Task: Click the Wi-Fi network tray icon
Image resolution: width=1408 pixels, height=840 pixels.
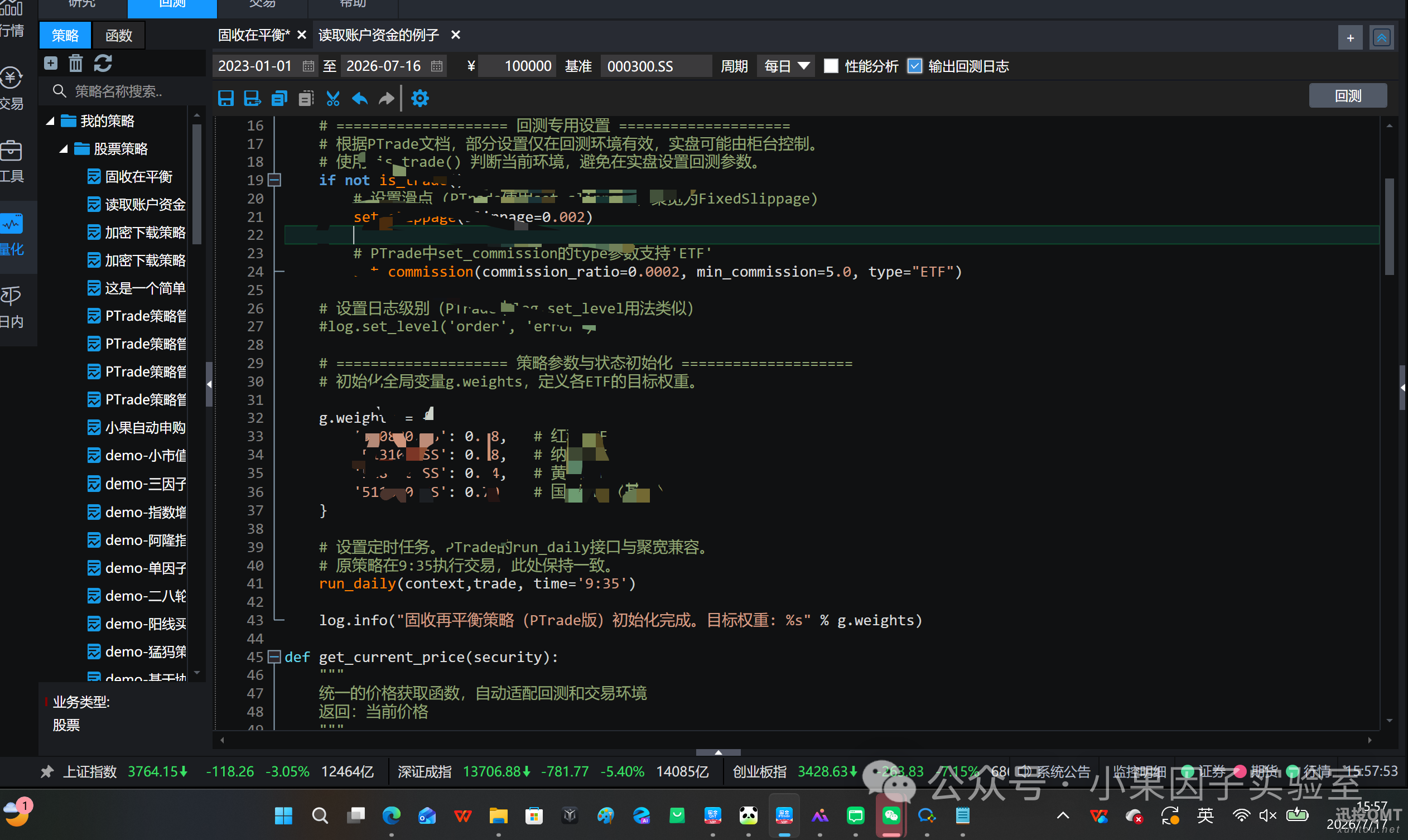Action: [x=1241, y=815]
